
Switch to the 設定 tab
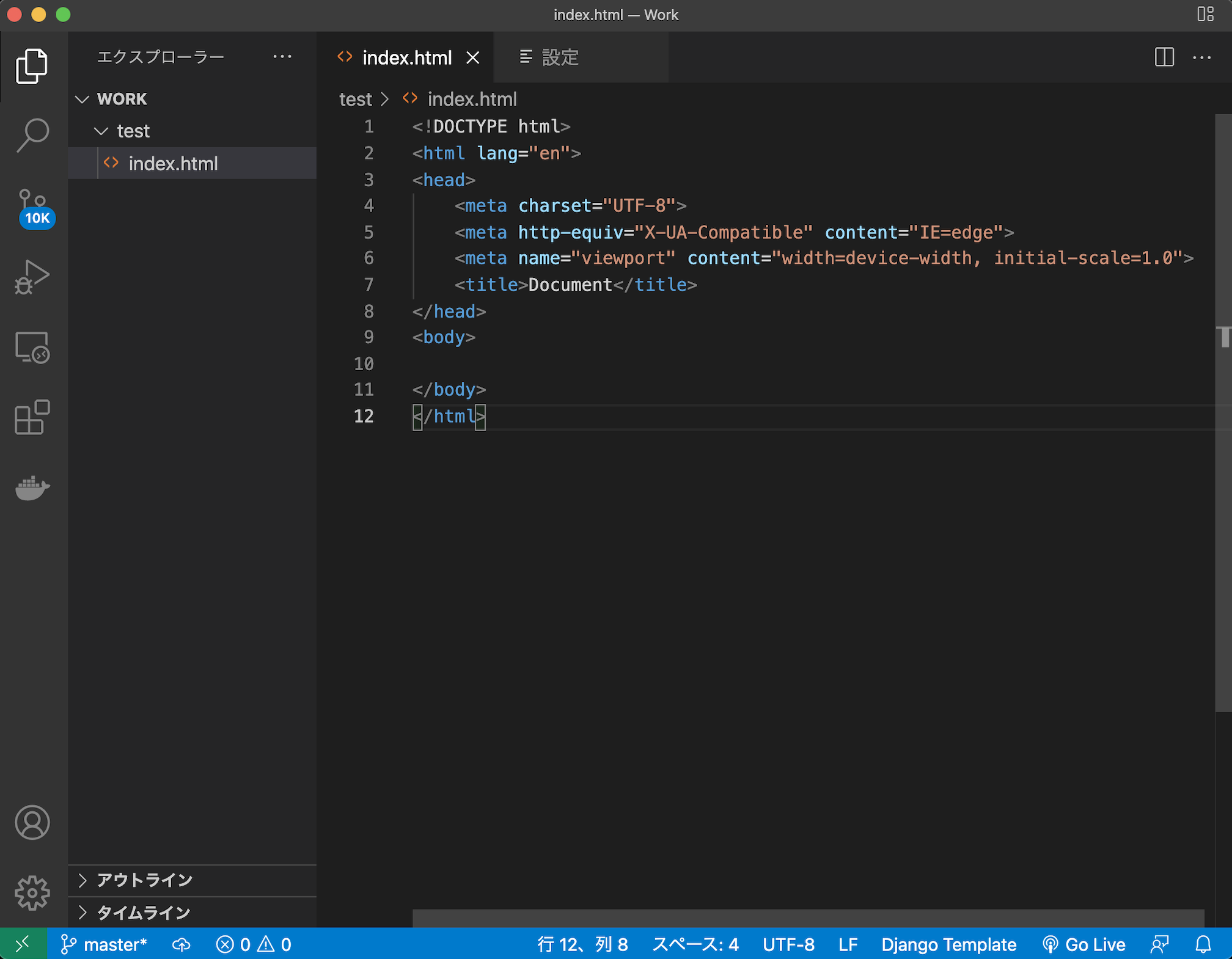point(559,57)
